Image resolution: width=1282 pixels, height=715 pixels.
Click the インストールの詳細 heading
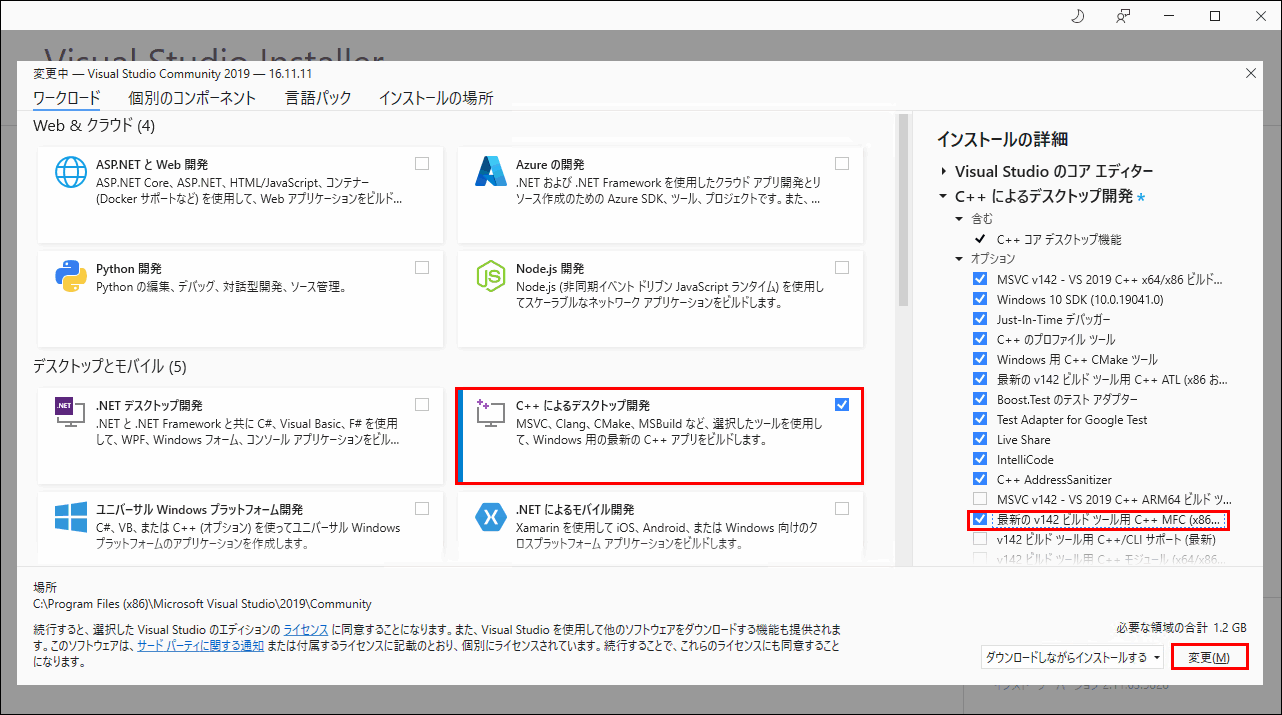click(x=1002, y=139)
